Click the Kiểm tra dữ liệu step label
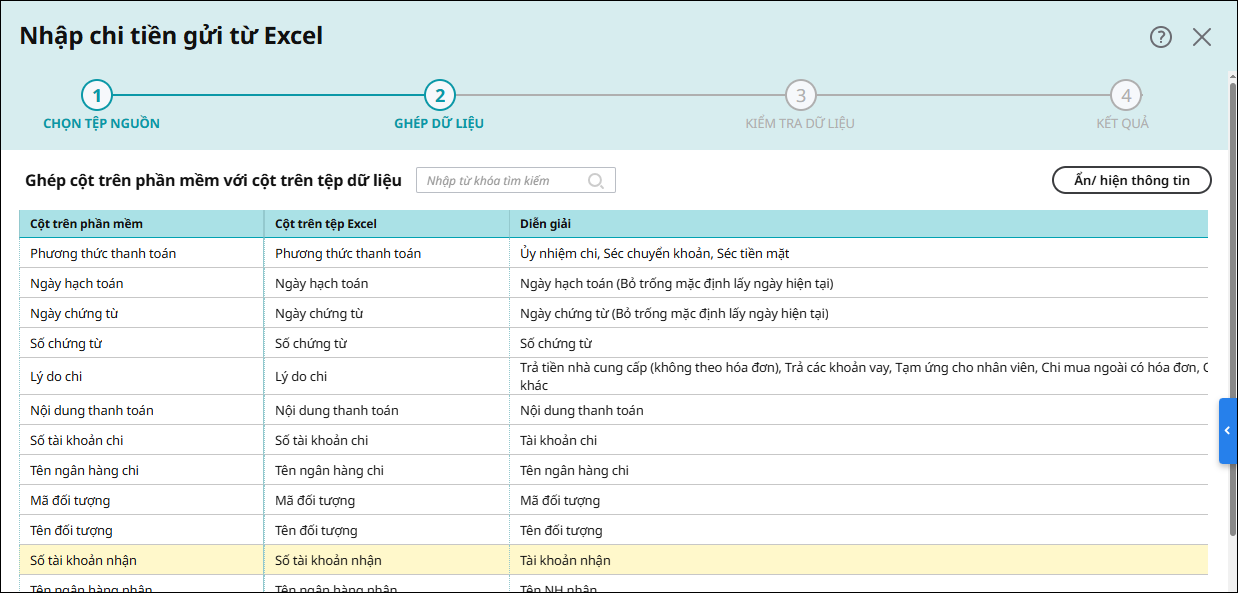The width and height of the screenshot is (1238, 593). (x=799, y=124)
